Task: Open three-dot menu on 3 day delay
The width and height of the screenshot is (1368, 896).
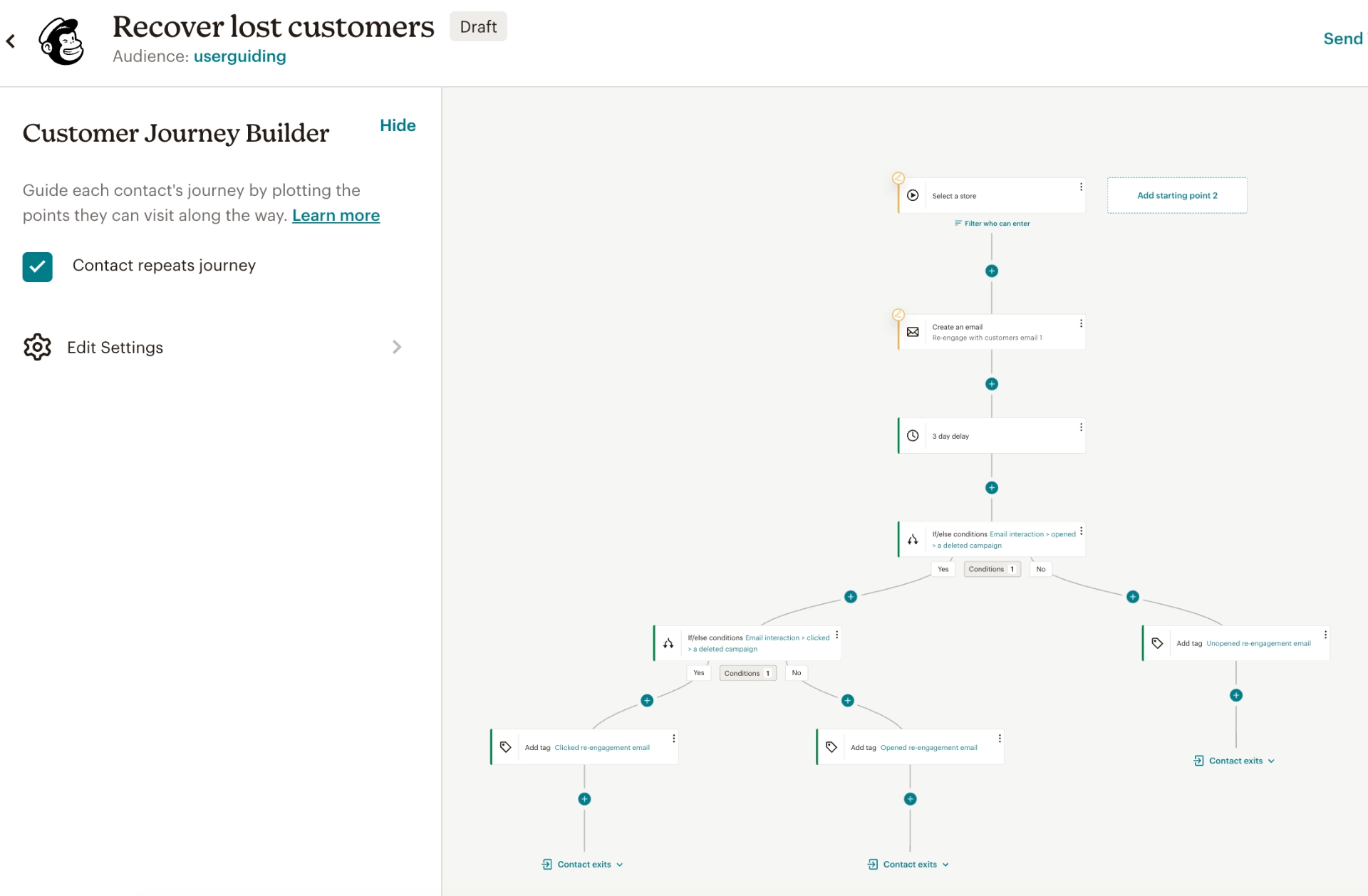Action: pyautogui.click(x=1081, y=427)
